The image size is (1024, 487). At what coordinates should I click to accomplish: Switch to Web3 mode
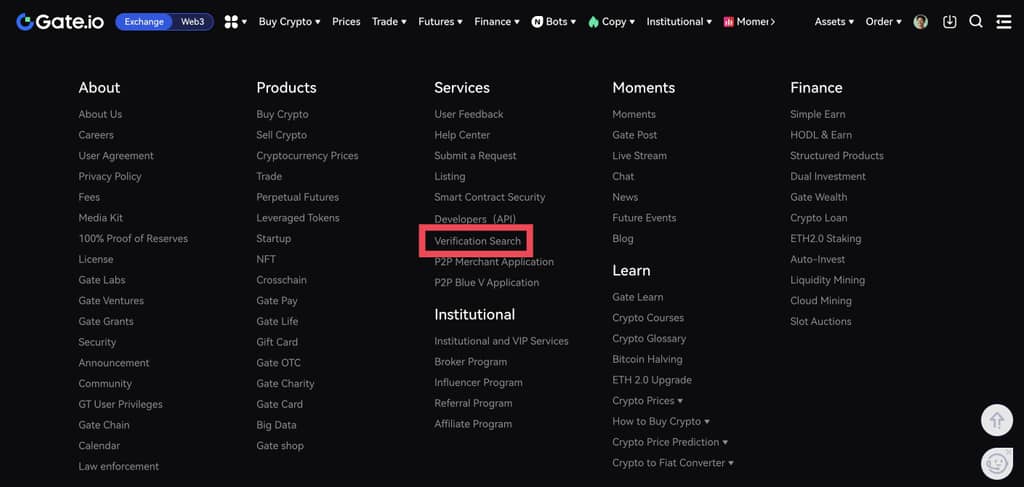(193, 21)
